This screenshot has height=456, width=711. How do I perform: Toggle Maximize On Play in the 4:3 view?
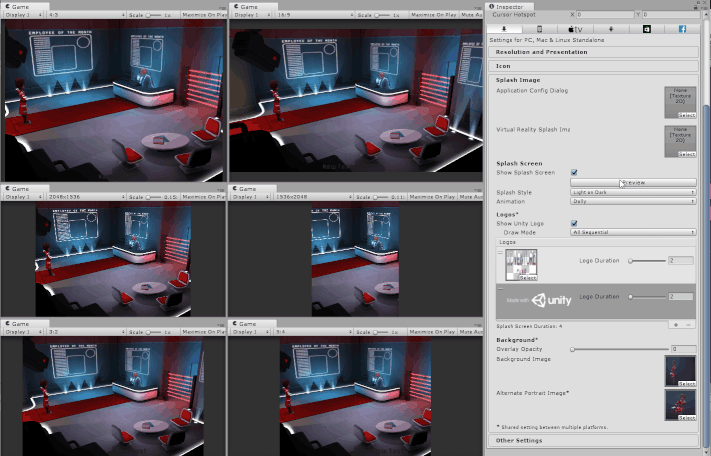click(204, 15)
